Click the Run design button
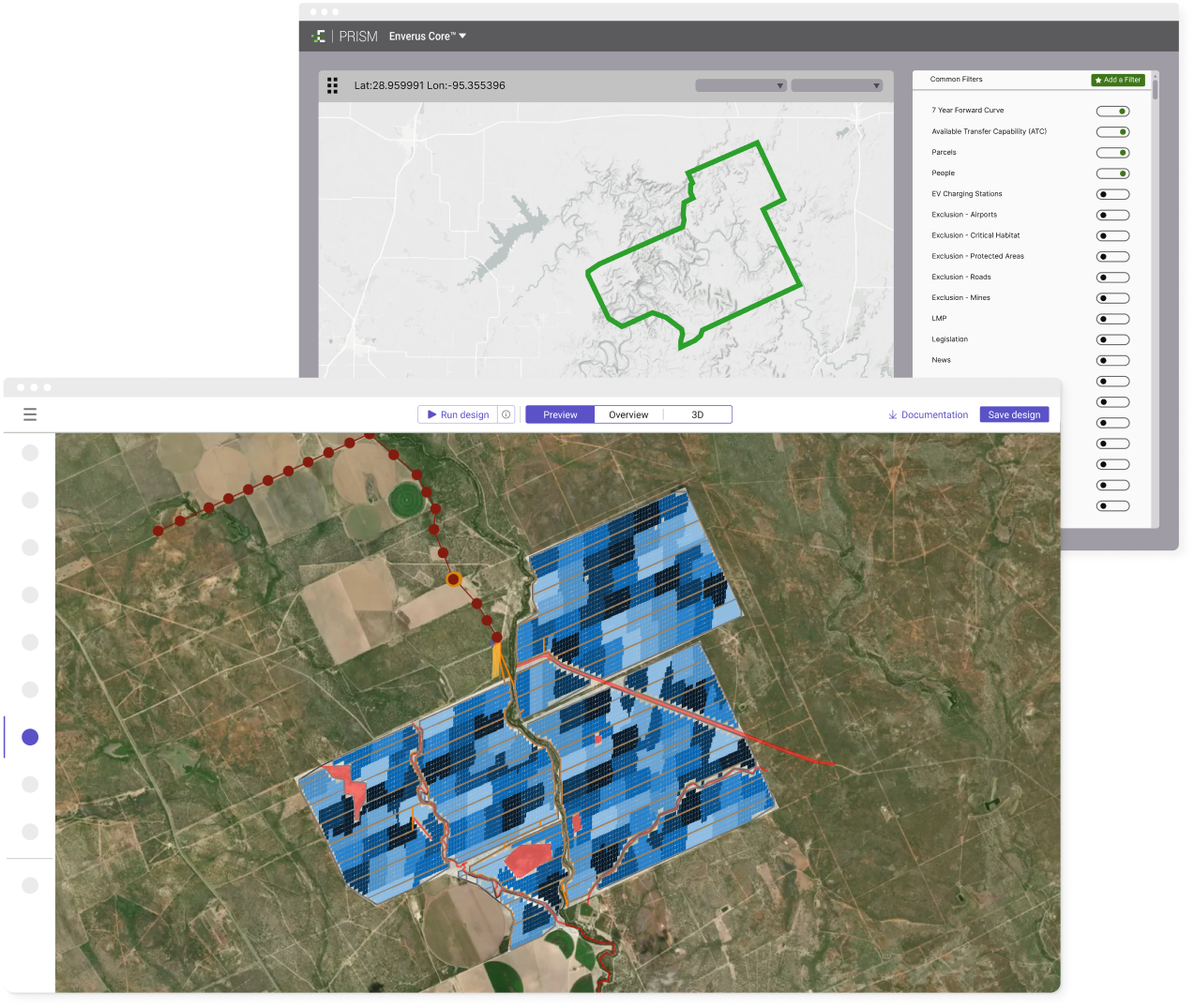The height and width of the screenshot is (1008, 1194). click(458, 414)
